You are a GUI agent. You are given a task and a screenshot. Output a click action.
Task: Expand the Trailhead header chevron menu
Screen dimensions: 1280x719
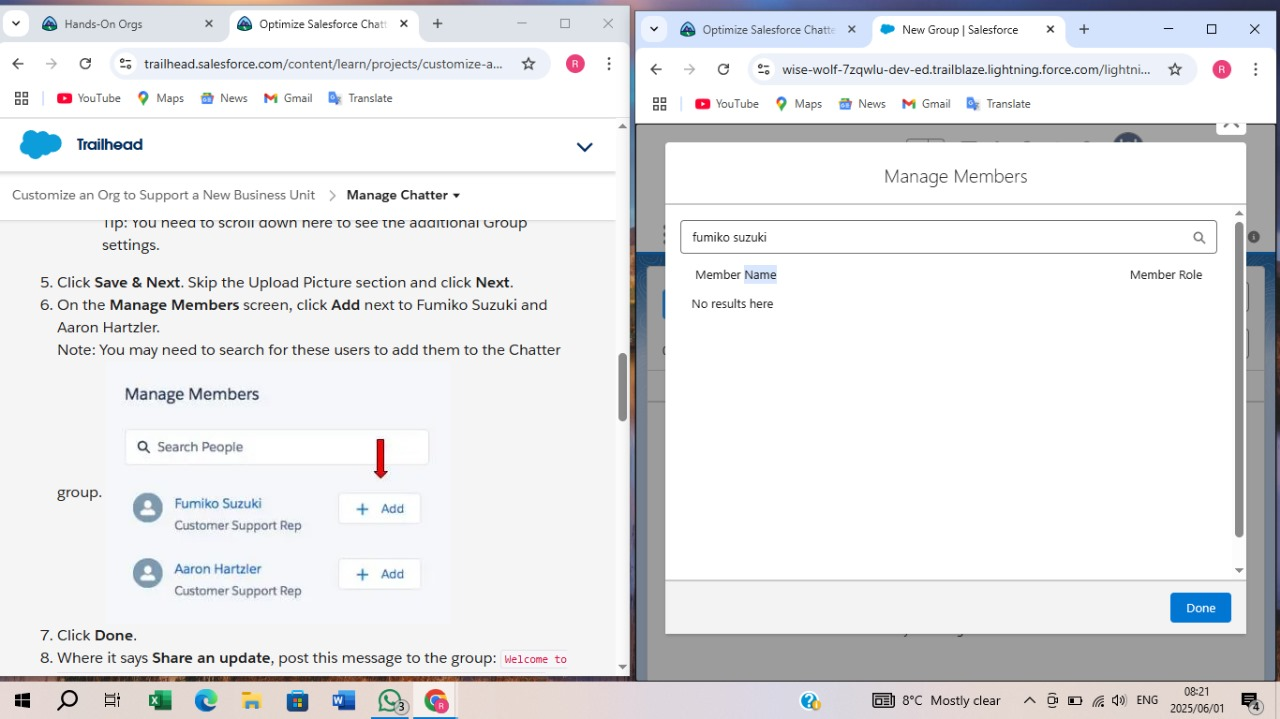coord(585,146)
